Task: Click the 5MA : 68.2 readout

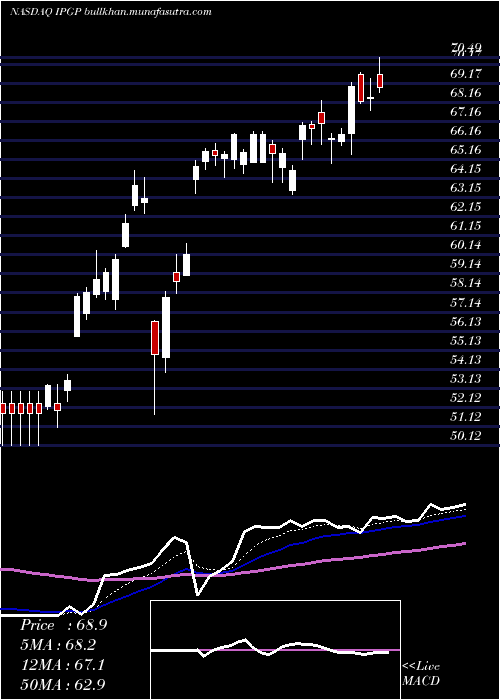Action: click(58, 645)
